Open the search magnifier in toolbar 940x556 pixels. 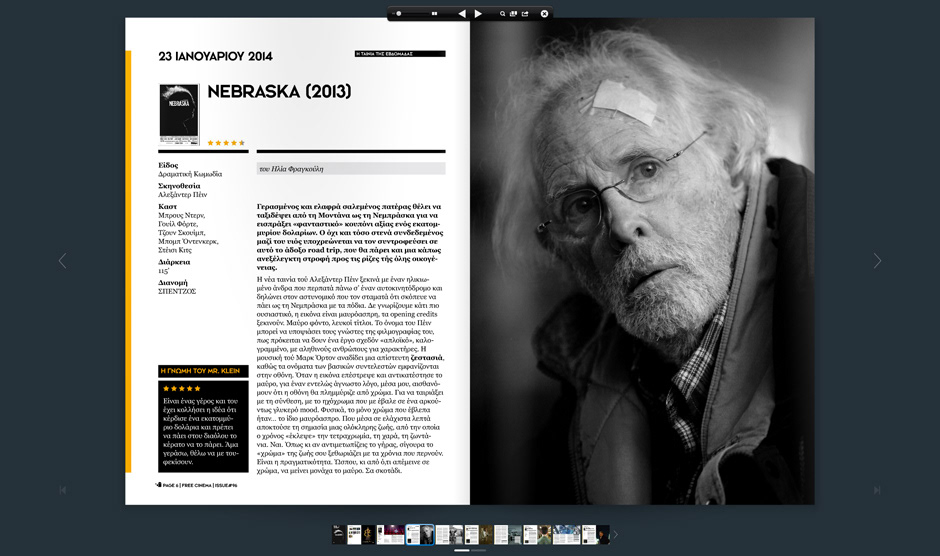pos(502,13)
